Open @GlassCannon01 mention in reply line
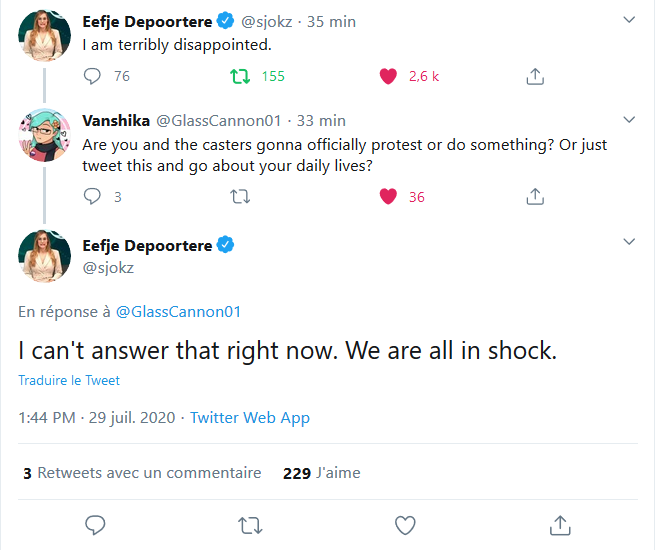 [x=179, y=312]
